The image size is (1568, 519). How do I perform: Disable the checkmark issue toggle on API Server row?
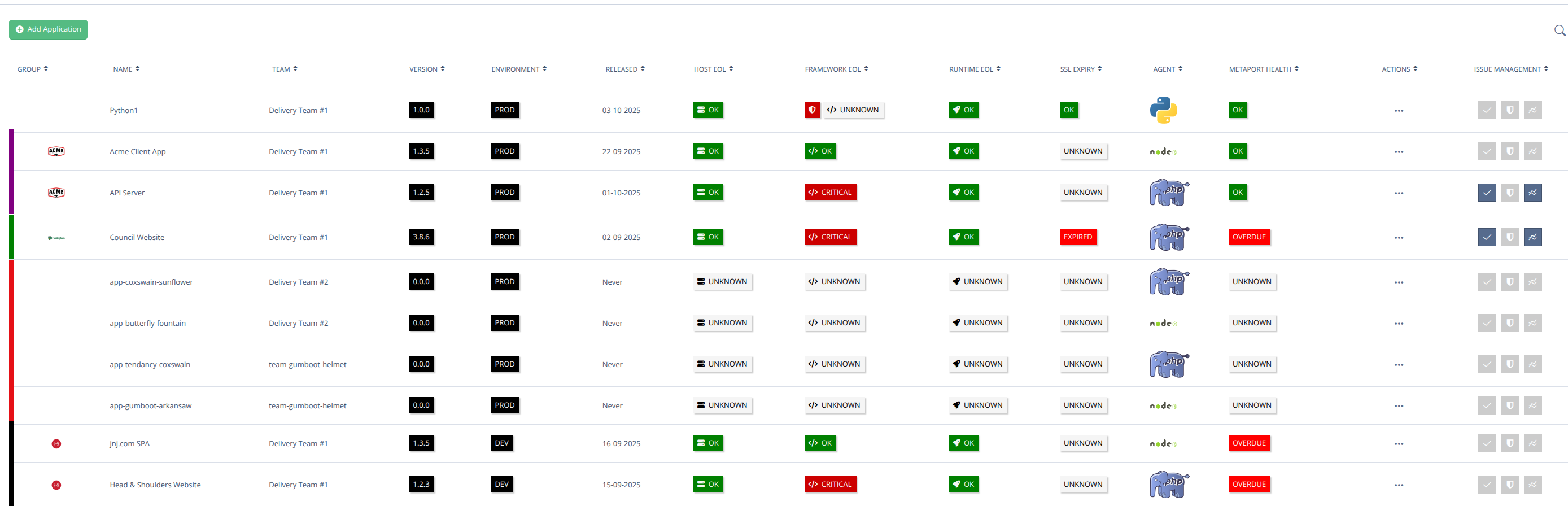[x=1487, y=193]
